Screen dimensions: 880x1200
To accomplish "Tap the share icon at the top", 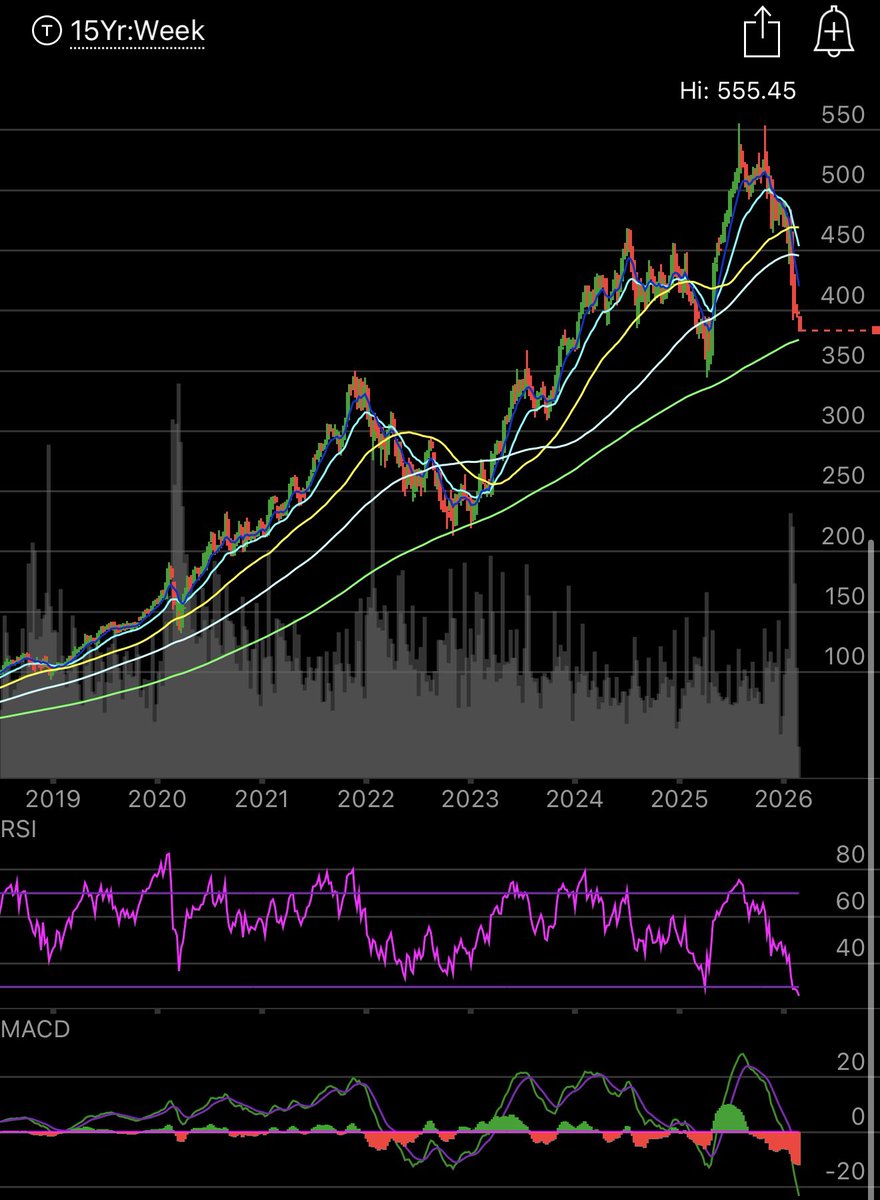I will (x=761, y=31).
